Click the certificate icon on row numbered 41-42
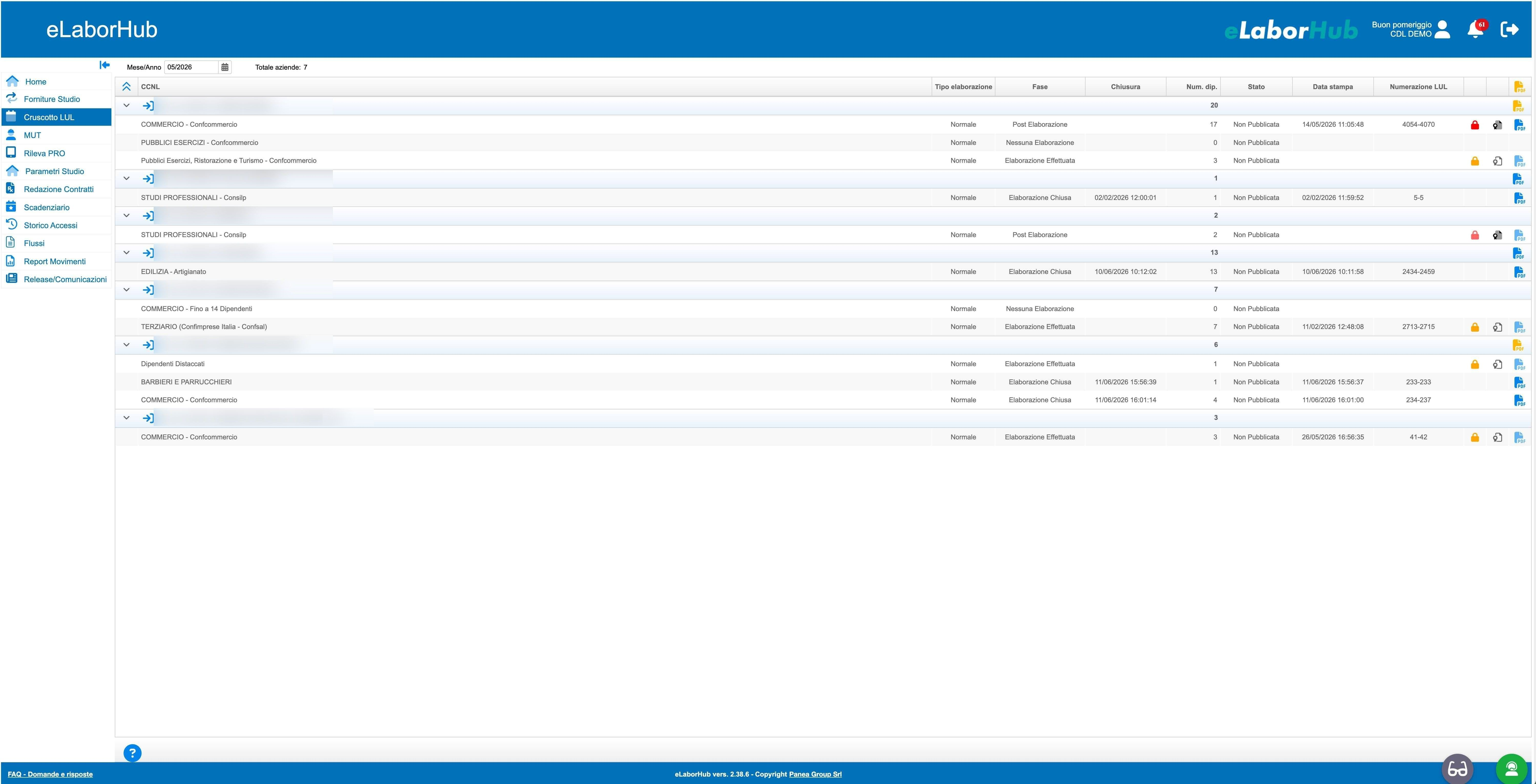This screenshot has width=1536, height=784. [x=1497, y=438]
